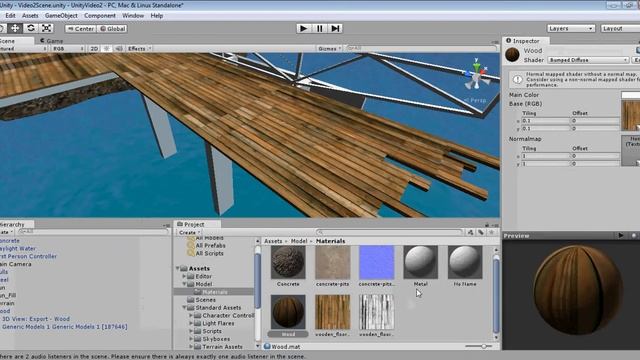640x360 pixels.
Task: Open the GameObject menu
Action: tap(61, 16)
